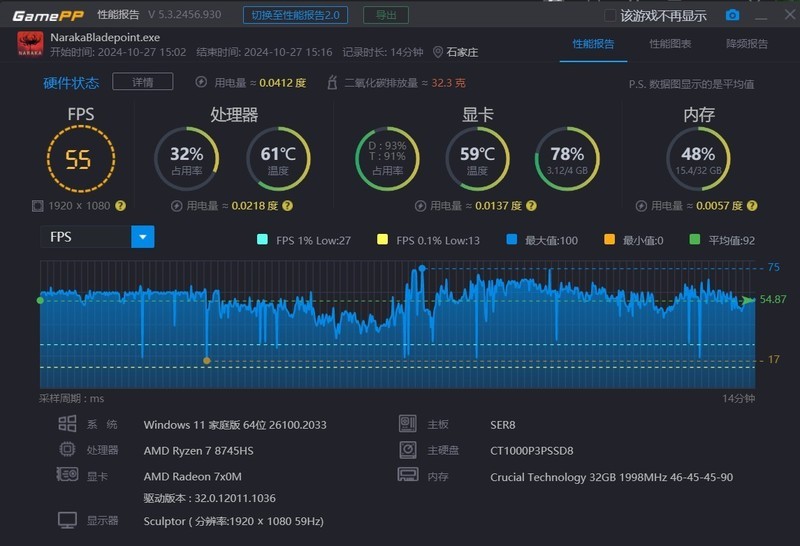Switch to the 性能图表 tab
800x546 pixels.
click(670, 44)
